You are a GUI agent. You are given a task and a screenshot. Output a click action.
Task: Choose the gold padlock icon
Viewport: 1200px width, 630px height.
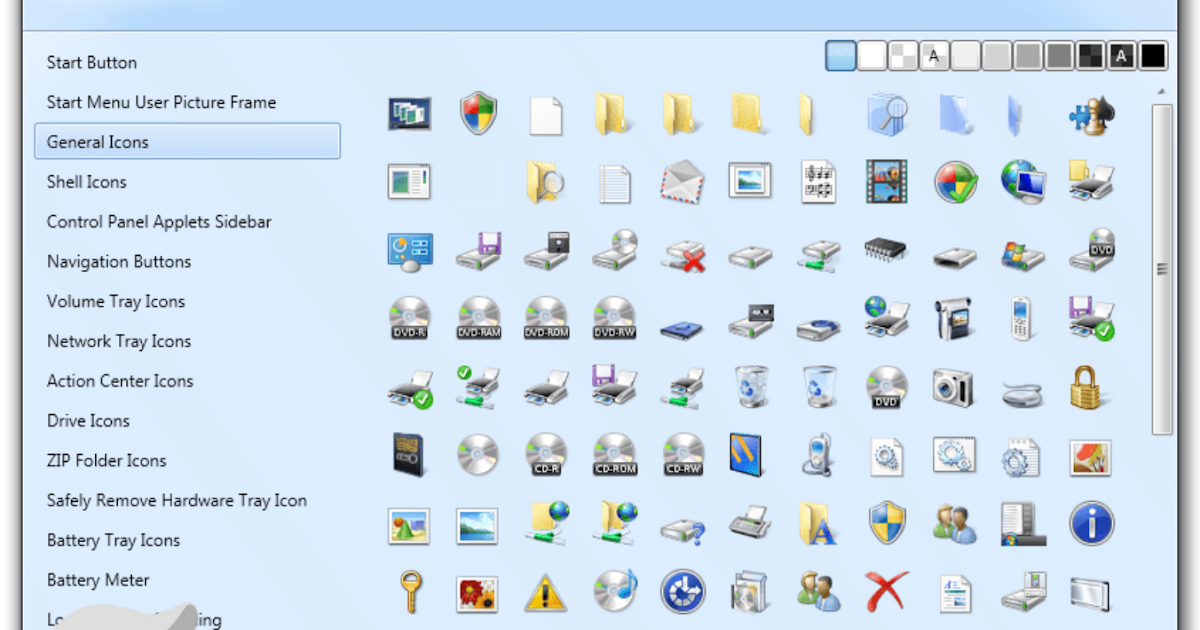pos(1085,386)
